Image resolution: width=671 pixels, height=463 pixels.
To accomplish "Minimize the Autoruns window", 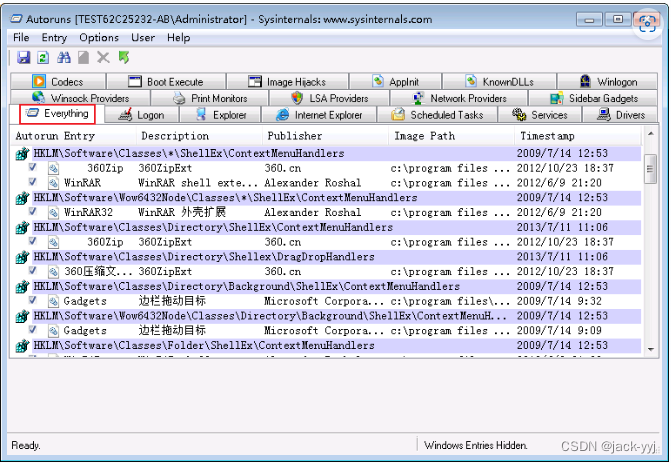I will coord(589,20).
